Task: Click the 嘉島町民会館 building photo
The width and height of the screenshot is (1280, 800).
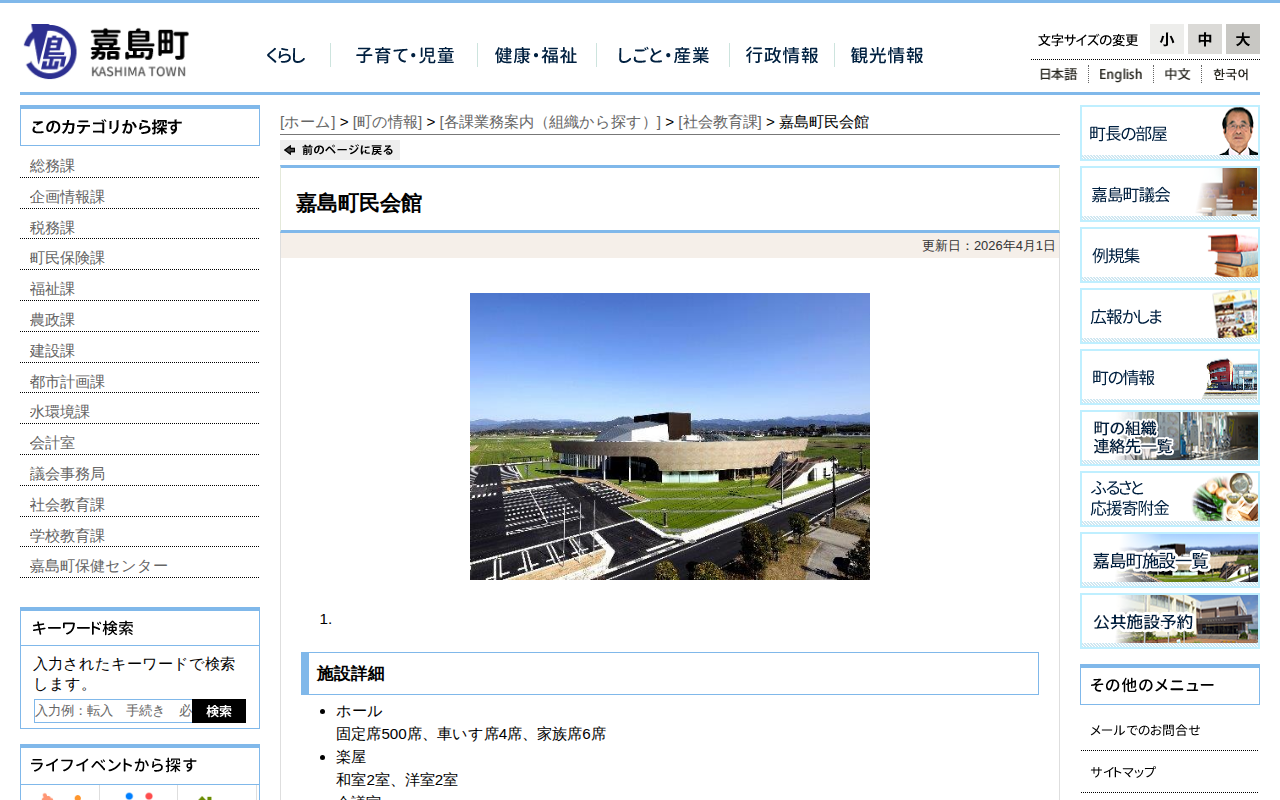Action: 670,436
